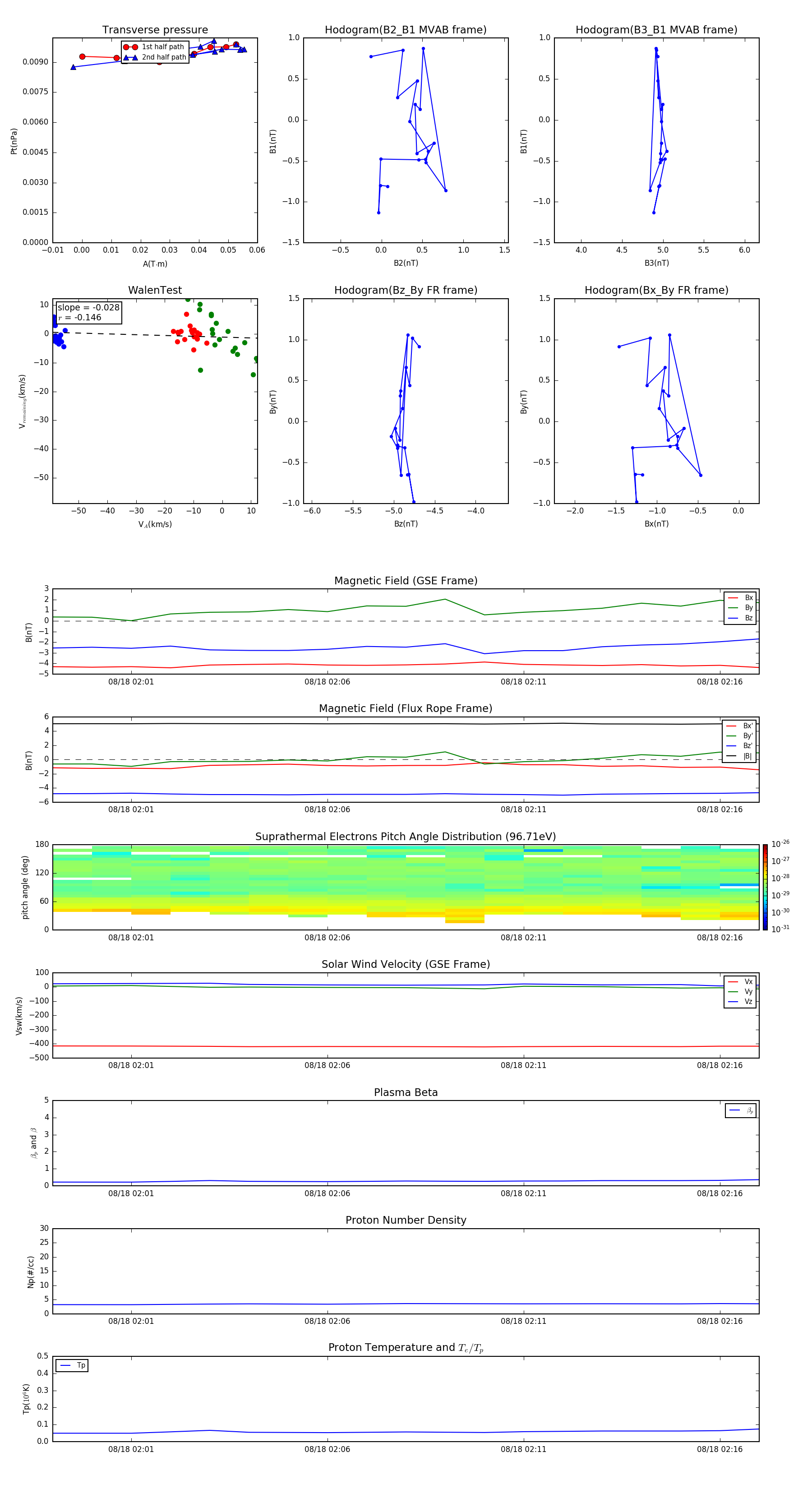Click "Hodogram(Bz_By FR frame)" title
The height and width of the screenshot is (1489, 812).
click(x=406, y=290)
